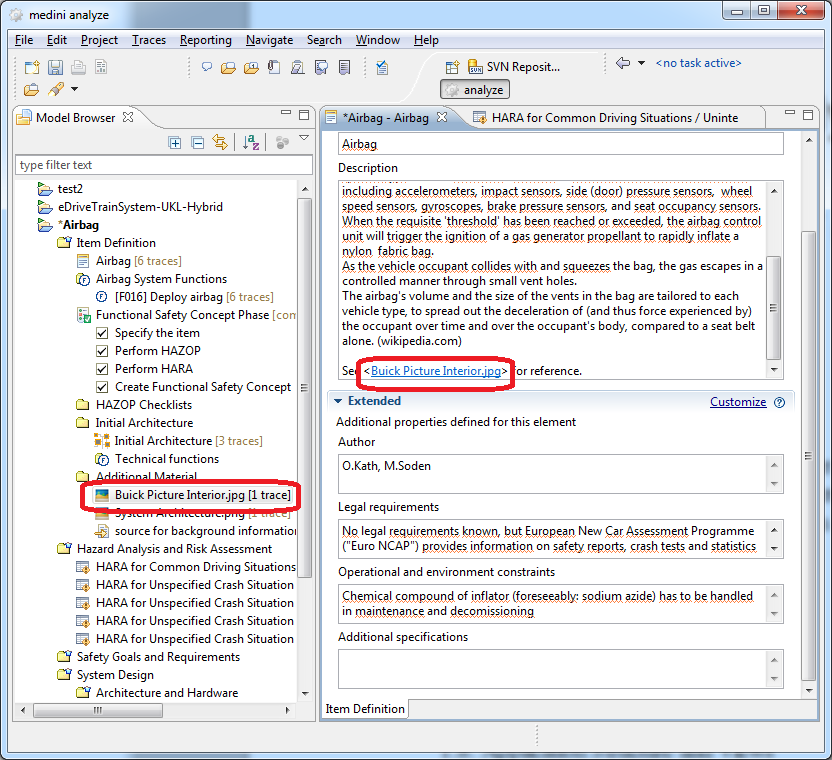The height and width of the screenshot is (760, 832).
Task: Open the dropdown arrow beside the wand toolbar icon
Action: (x=74, y=90)
